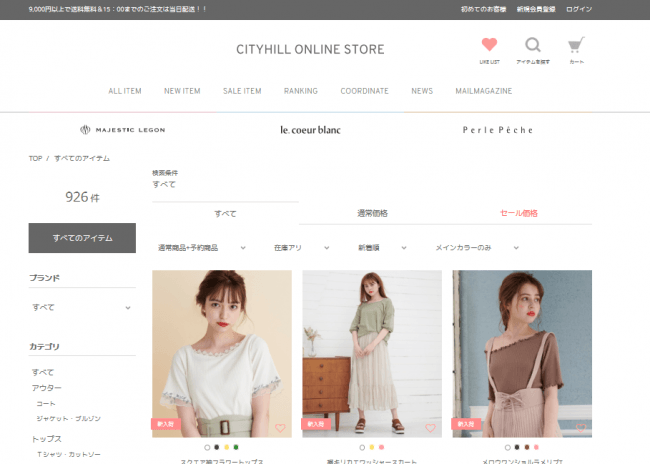Click the ログイン link at top
Image resolution: width=650 pixels, height=464 pixels.
pos(579,9)
